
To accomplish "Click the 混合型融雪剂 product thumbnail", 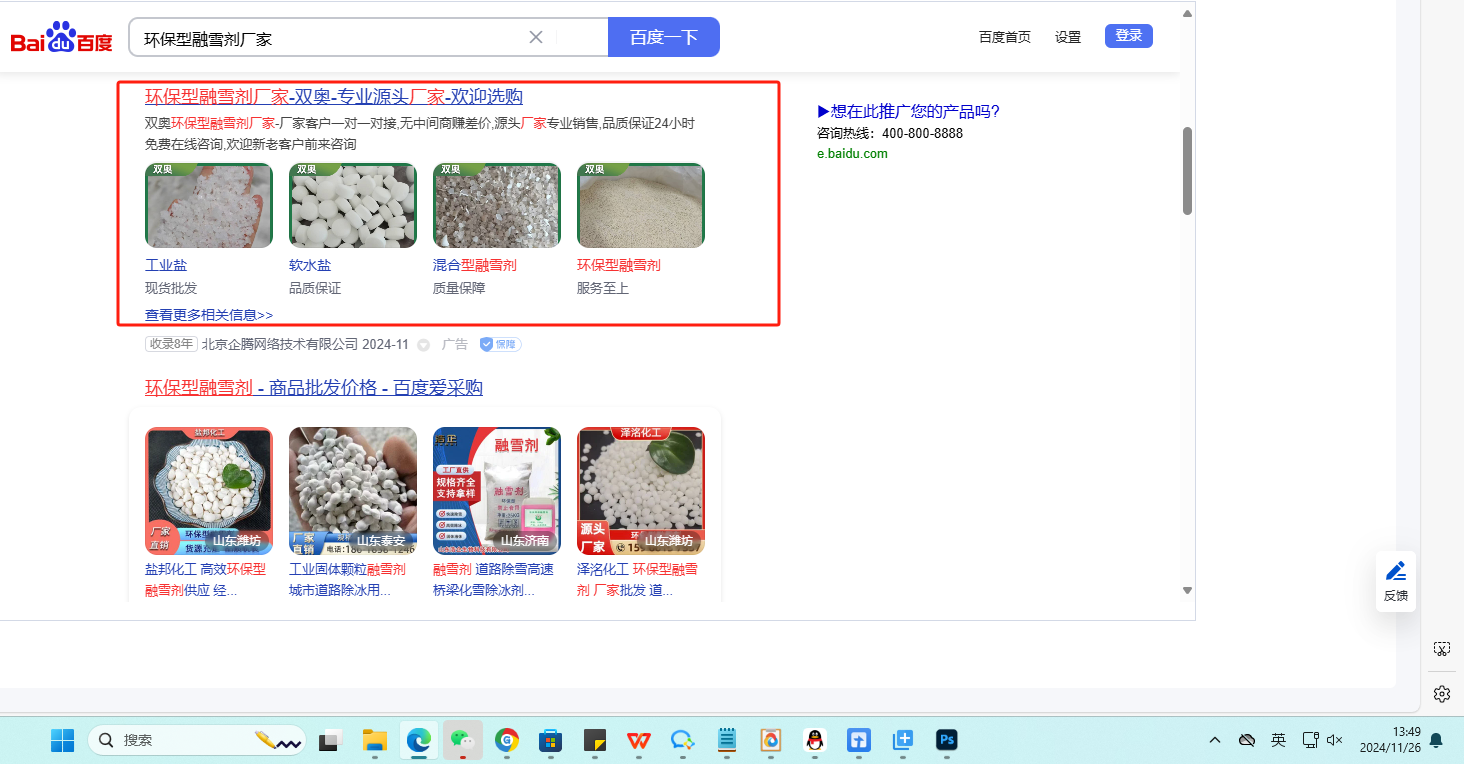I will (x=497, y=206).
